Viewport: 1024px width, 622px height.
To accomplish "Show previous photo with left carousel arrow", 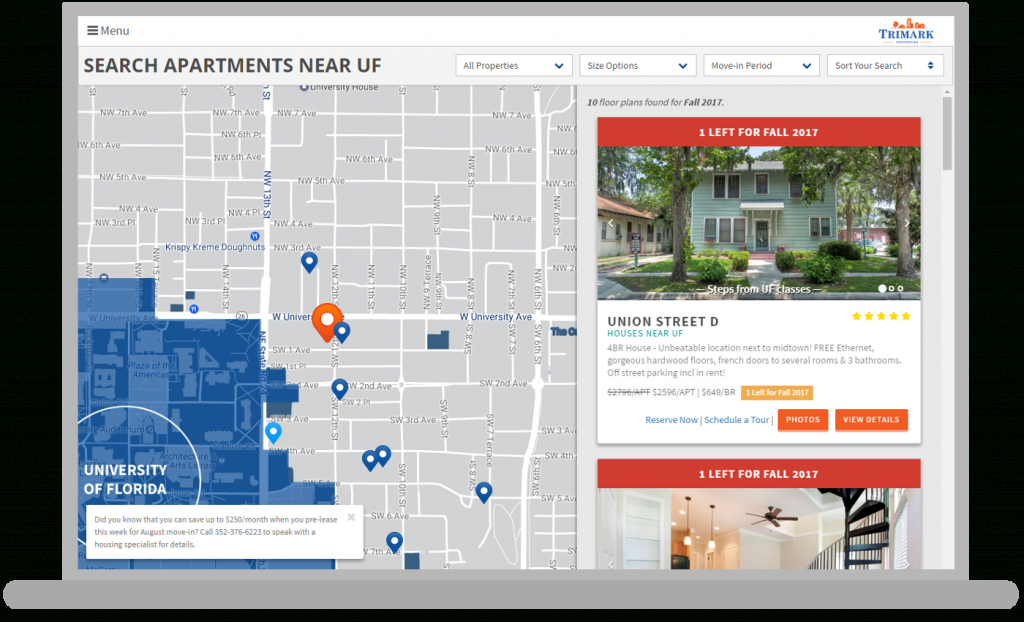I will 611,223.
